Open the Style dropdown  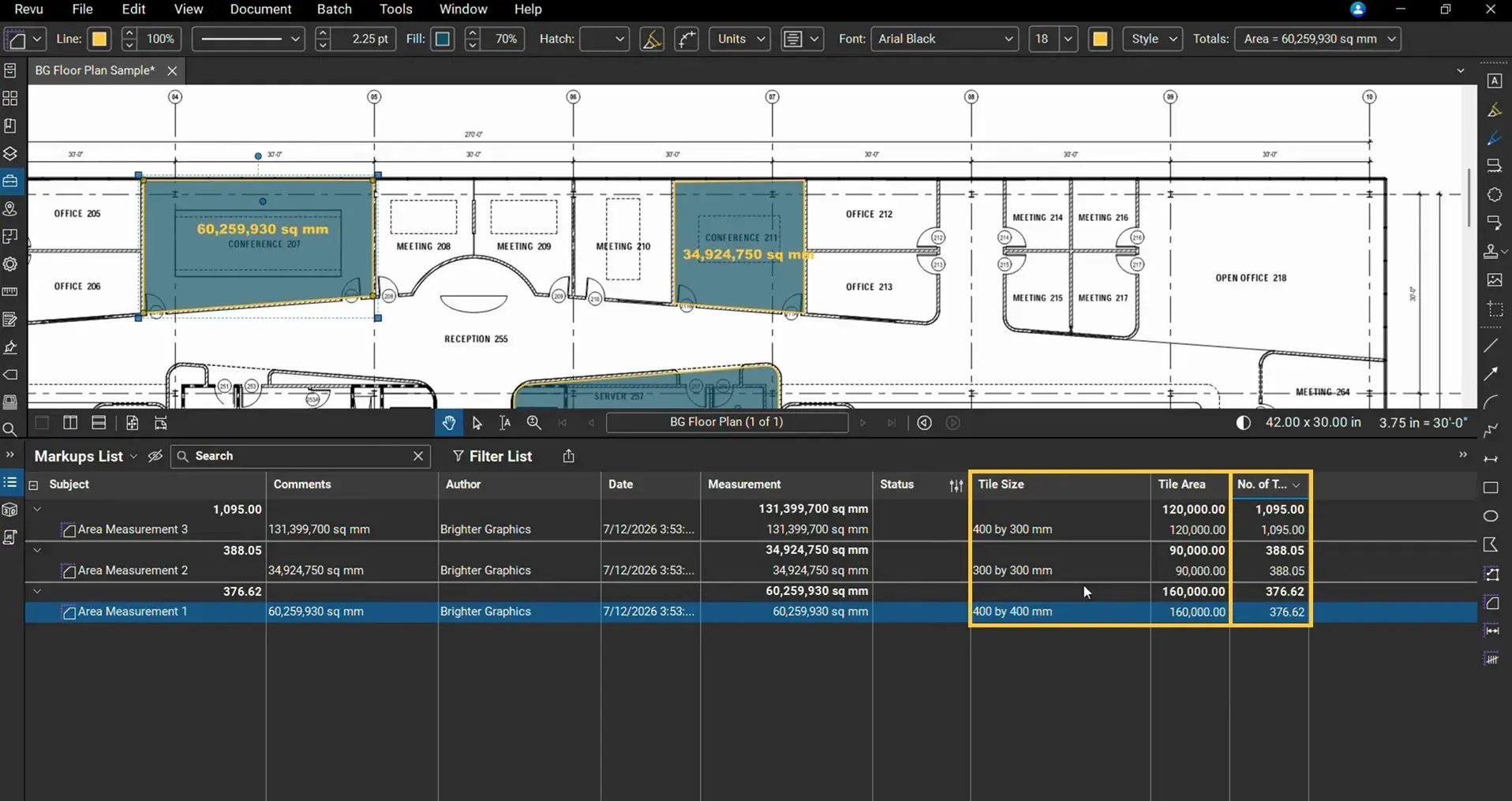coord(1153,39)
